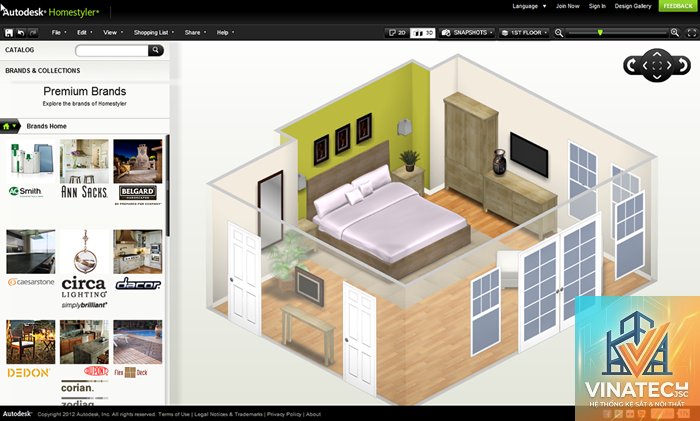Click the zoom in magnifier icon
700x421 pixels.
pyautogui.click(x=675, y=33)
